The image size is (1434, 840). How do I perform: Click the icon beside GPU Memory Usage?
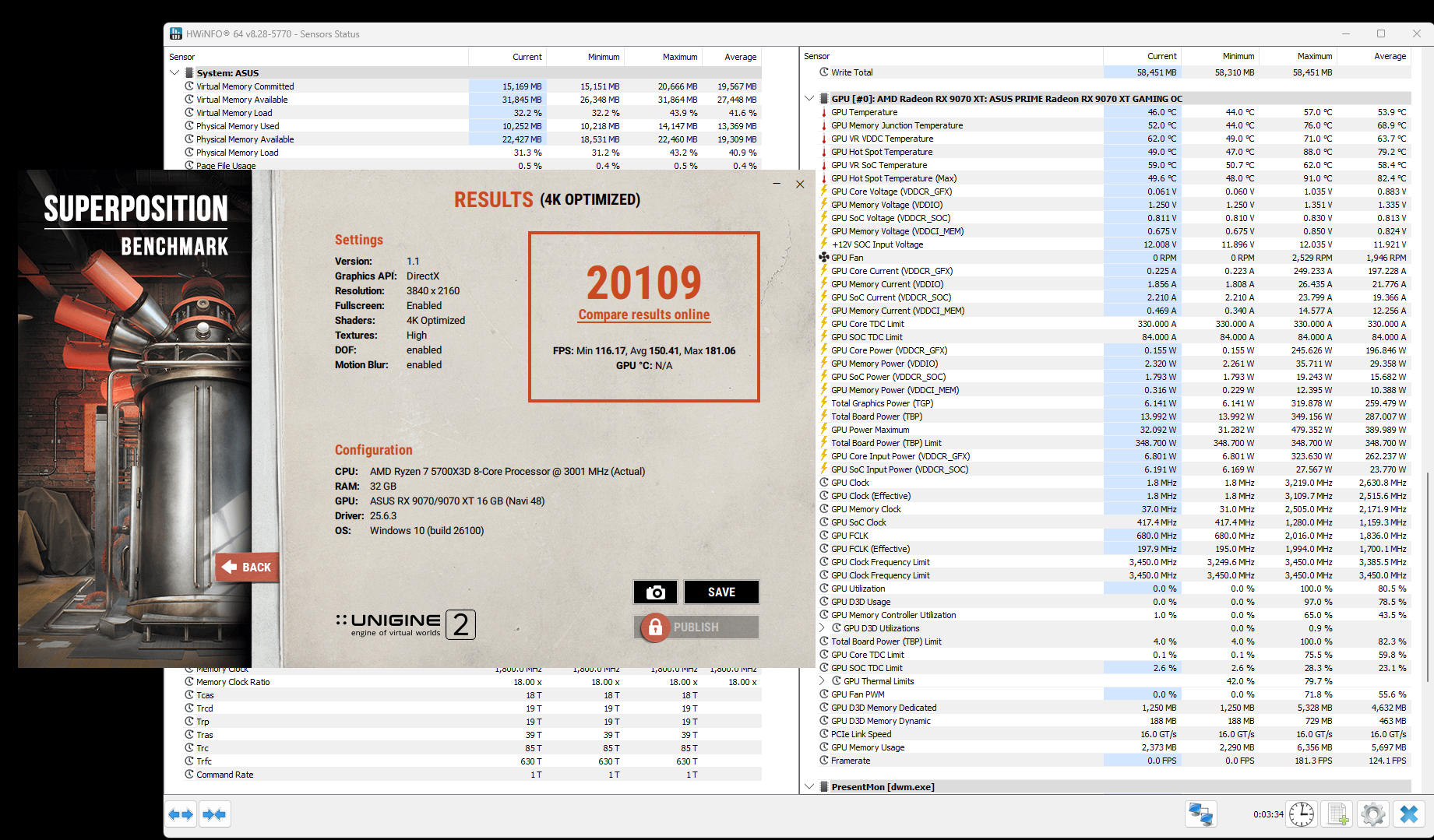click(x=824, y=747)
